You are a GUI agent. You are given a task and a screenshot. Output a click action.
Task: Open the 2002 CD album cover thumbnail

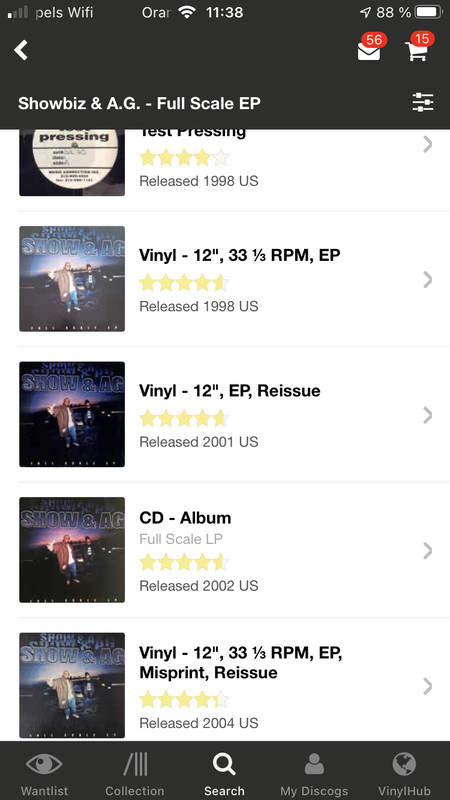(x=72, y=550)
